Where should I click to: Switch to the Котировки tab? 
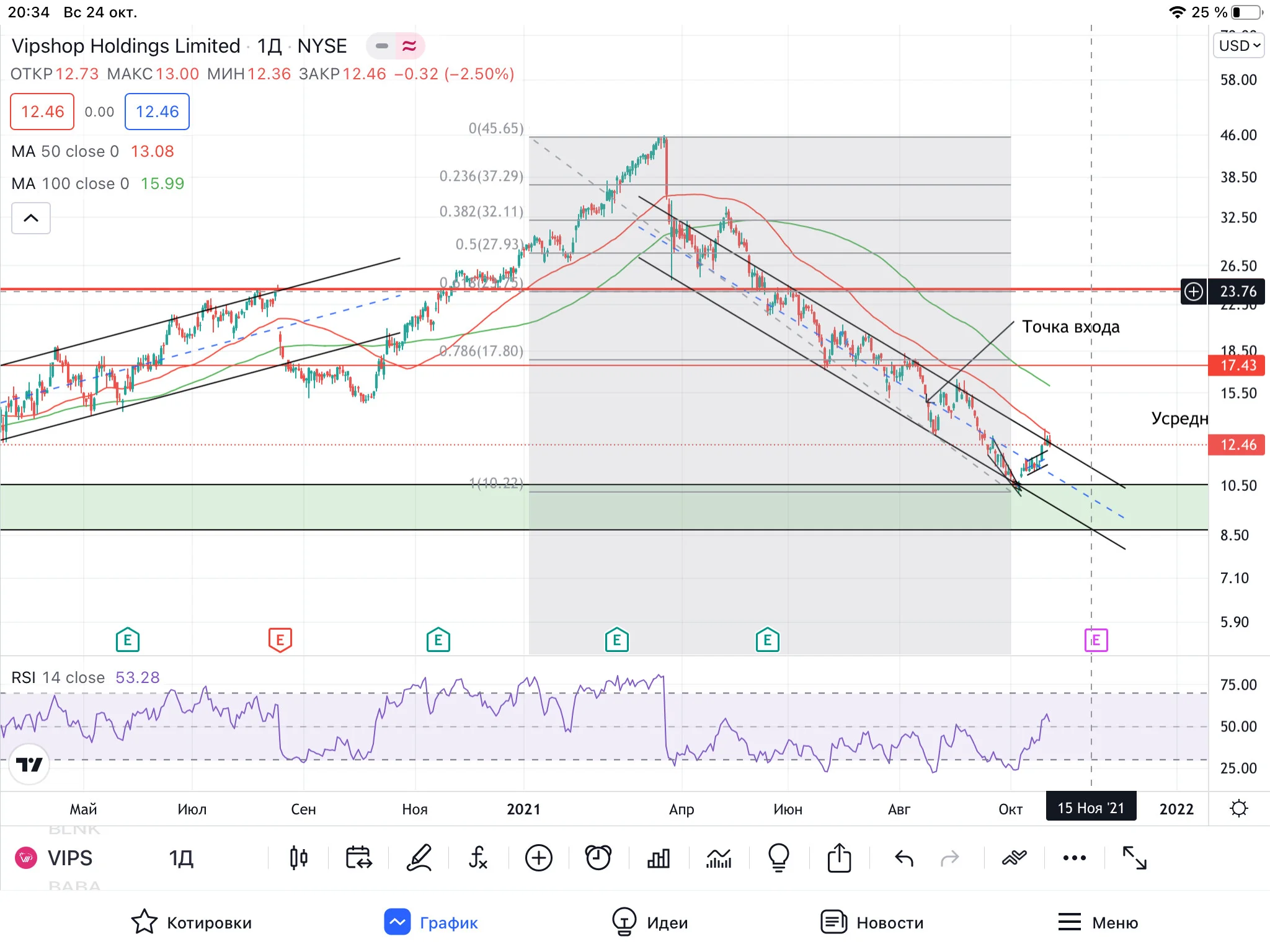pyautogui.click(x=192, y=922)
